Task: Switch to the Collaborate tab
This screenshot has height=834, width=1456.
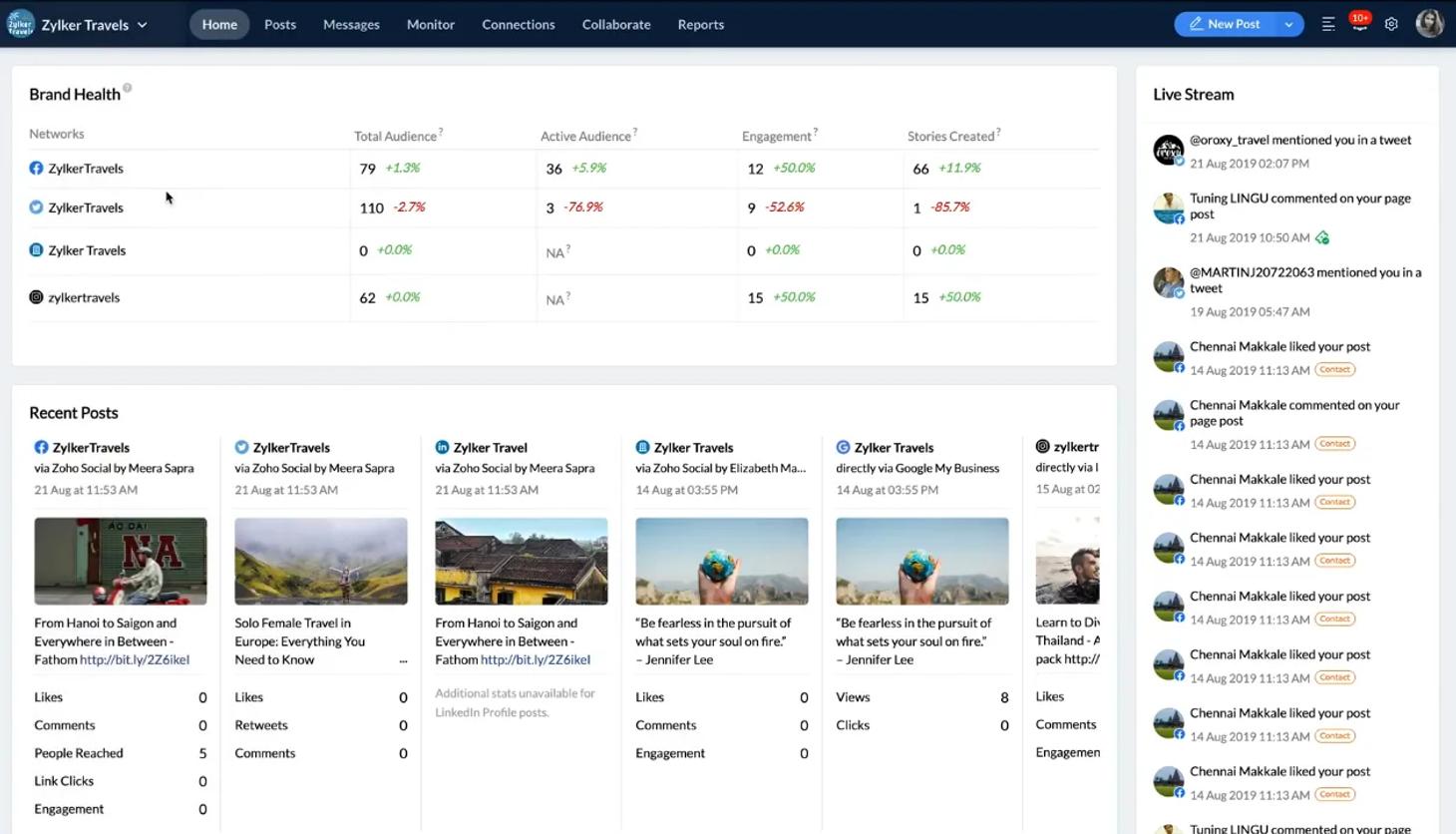Action: click(616, 24)
